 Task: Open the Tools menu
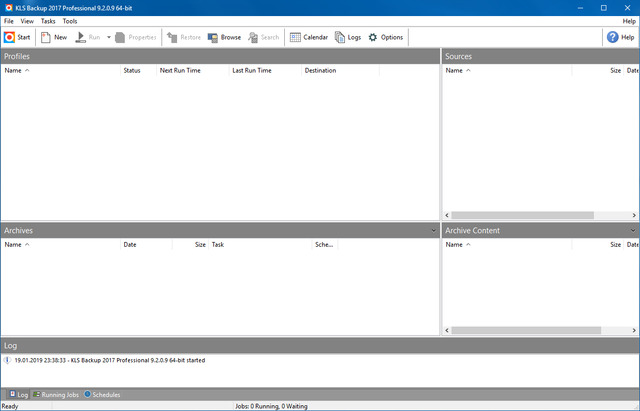click(70, 21)
